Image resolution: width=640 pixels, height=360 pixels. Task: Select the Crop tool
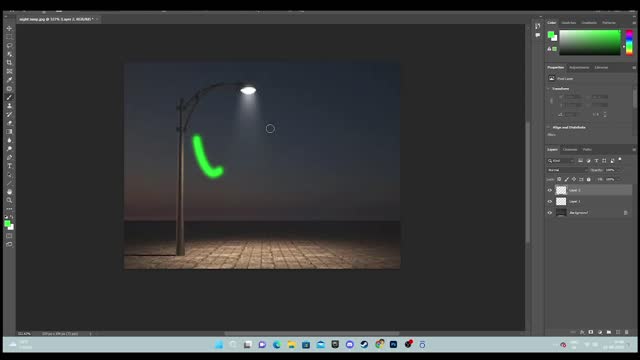click(9, 62)
